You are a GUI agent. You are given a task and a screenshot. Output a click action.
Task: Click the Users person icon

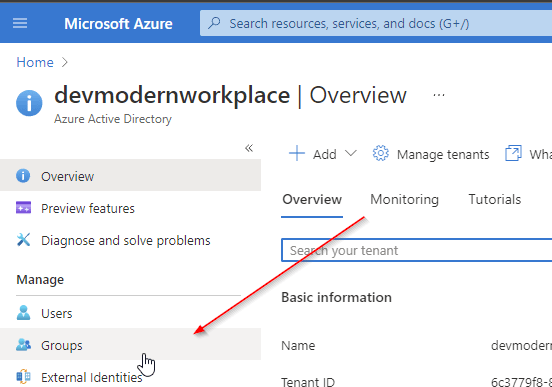[23, 312]
